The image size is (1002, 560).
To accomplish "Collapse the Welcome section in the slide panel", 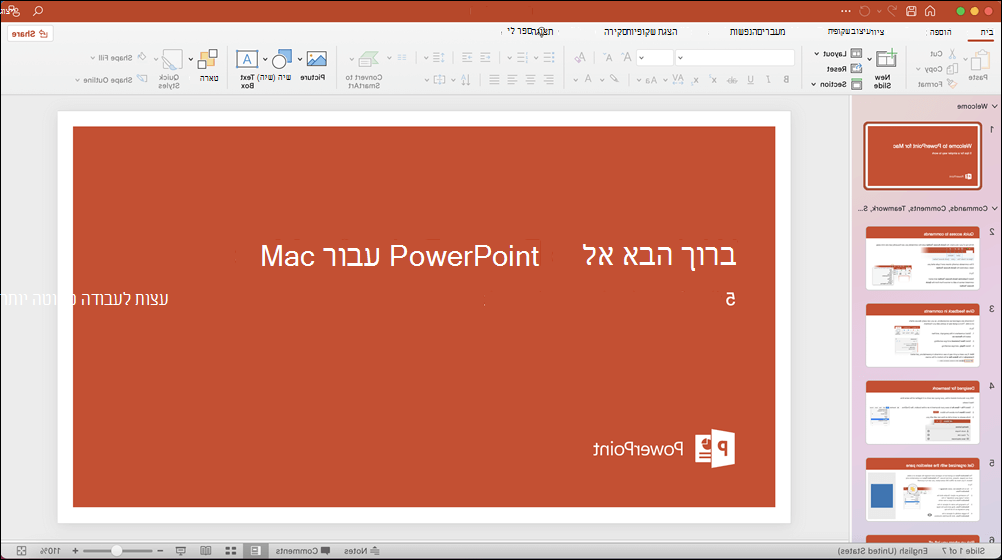I will 994,106.
